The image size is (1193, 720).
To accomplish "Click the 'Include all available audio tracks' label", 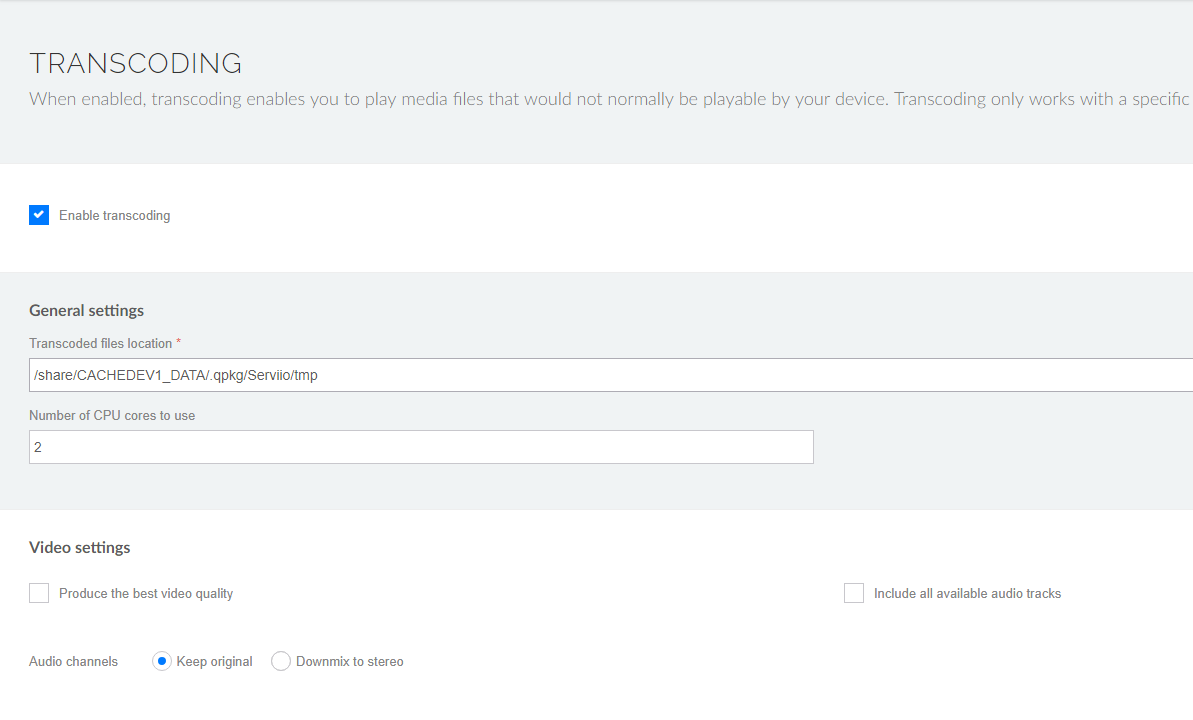I will click(967, 593).
